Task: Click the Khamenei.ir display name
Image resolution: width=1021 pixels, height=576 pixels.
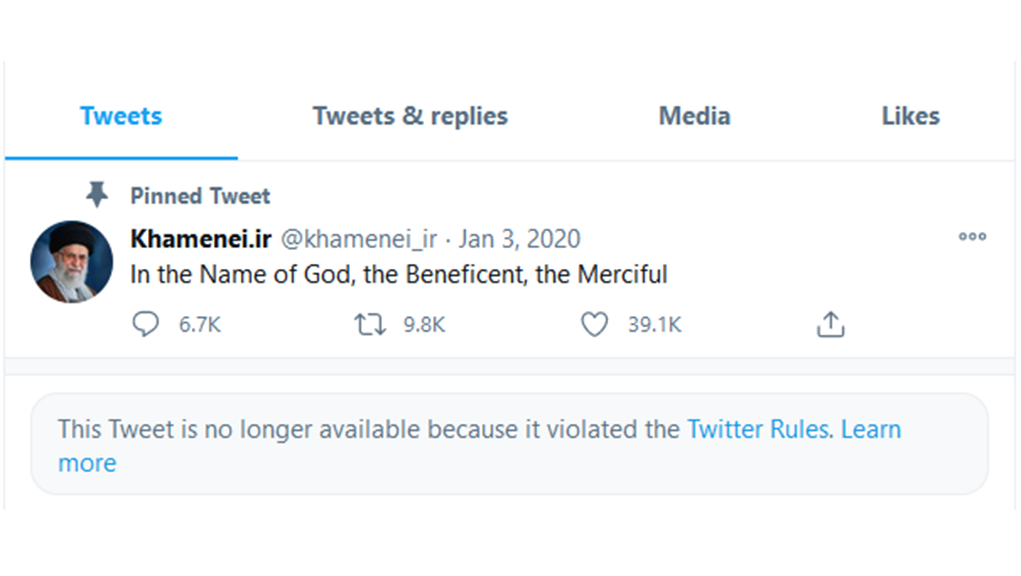Action: 200,240
